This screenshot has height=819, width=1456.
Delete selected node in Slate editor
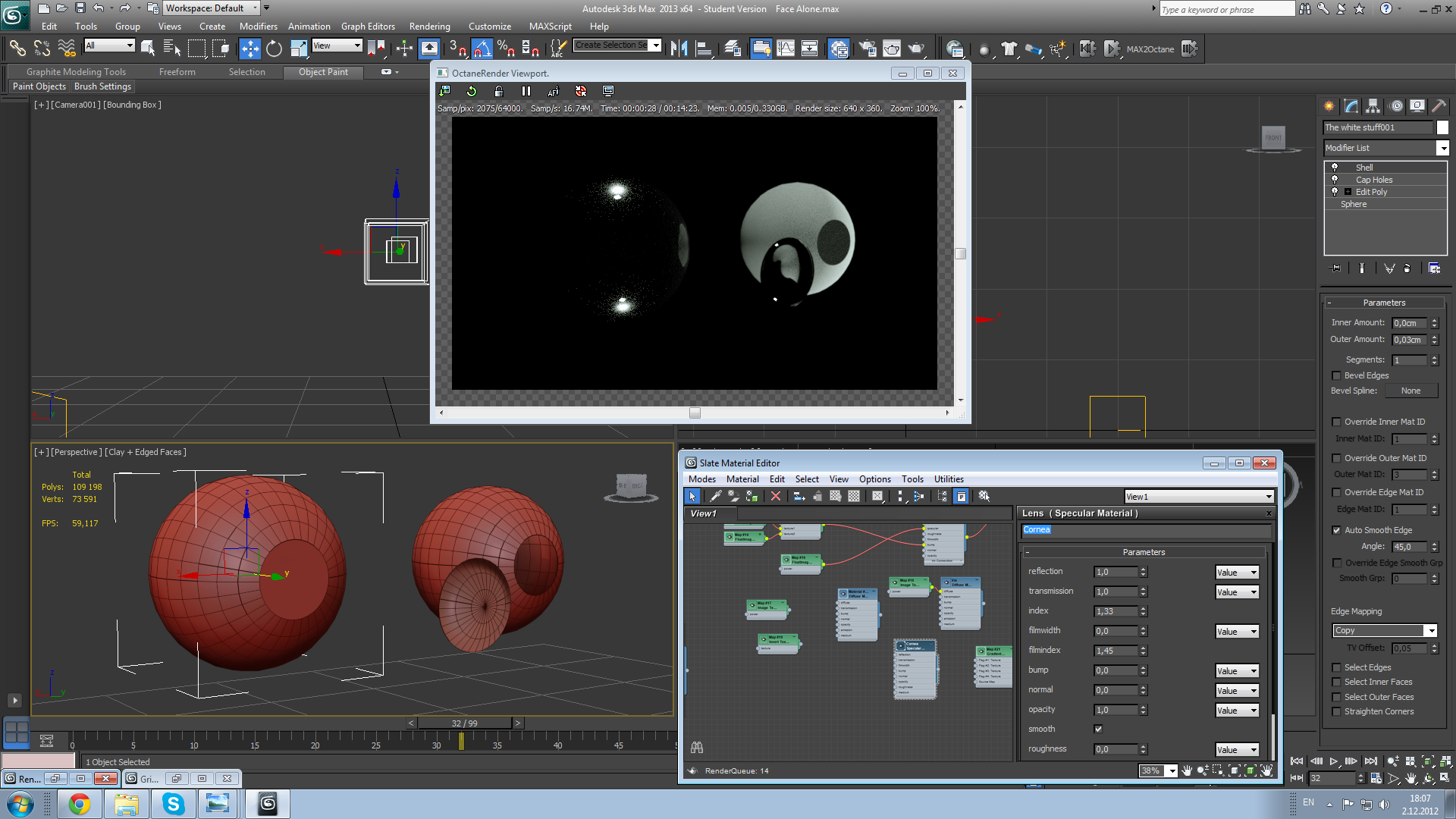(775, 496)
